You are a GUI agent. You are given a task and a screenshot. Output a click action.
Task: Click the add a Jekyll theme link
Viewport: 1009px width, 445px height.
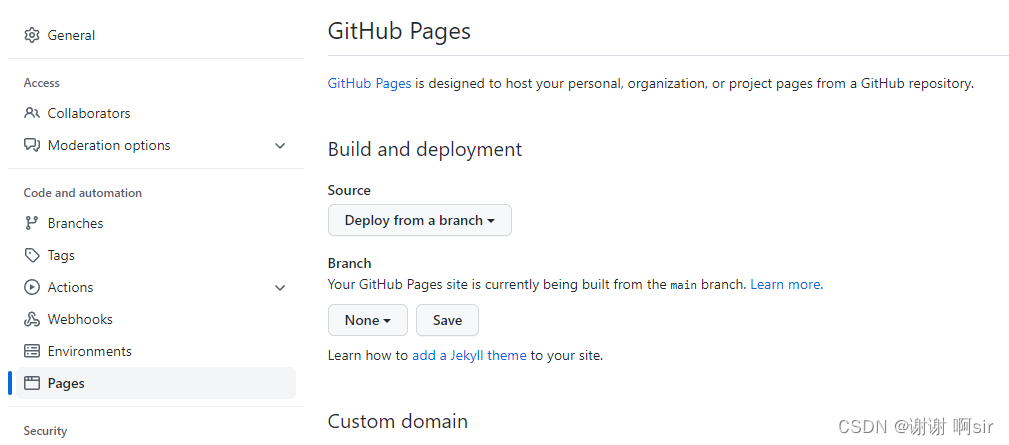(x=469, y=355)
